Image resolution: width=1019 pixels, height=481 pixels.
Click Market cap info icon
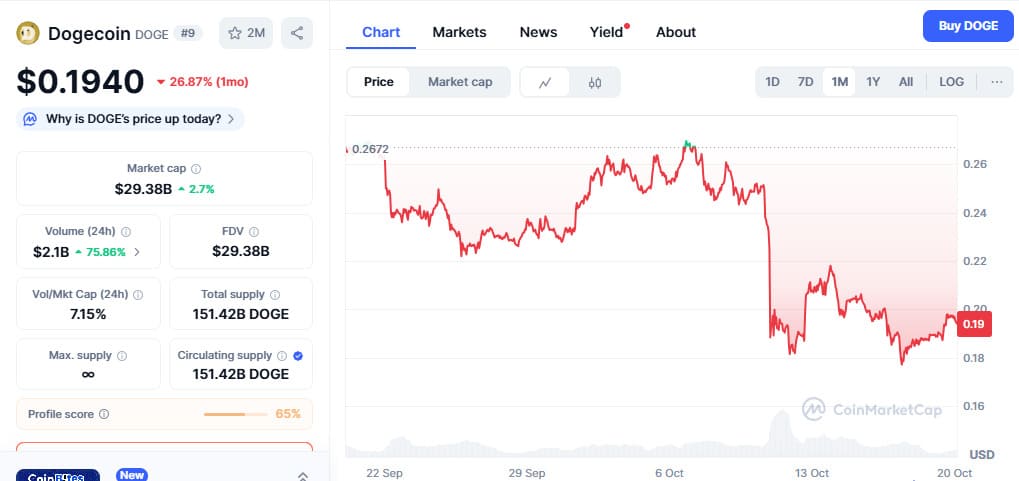196,169
